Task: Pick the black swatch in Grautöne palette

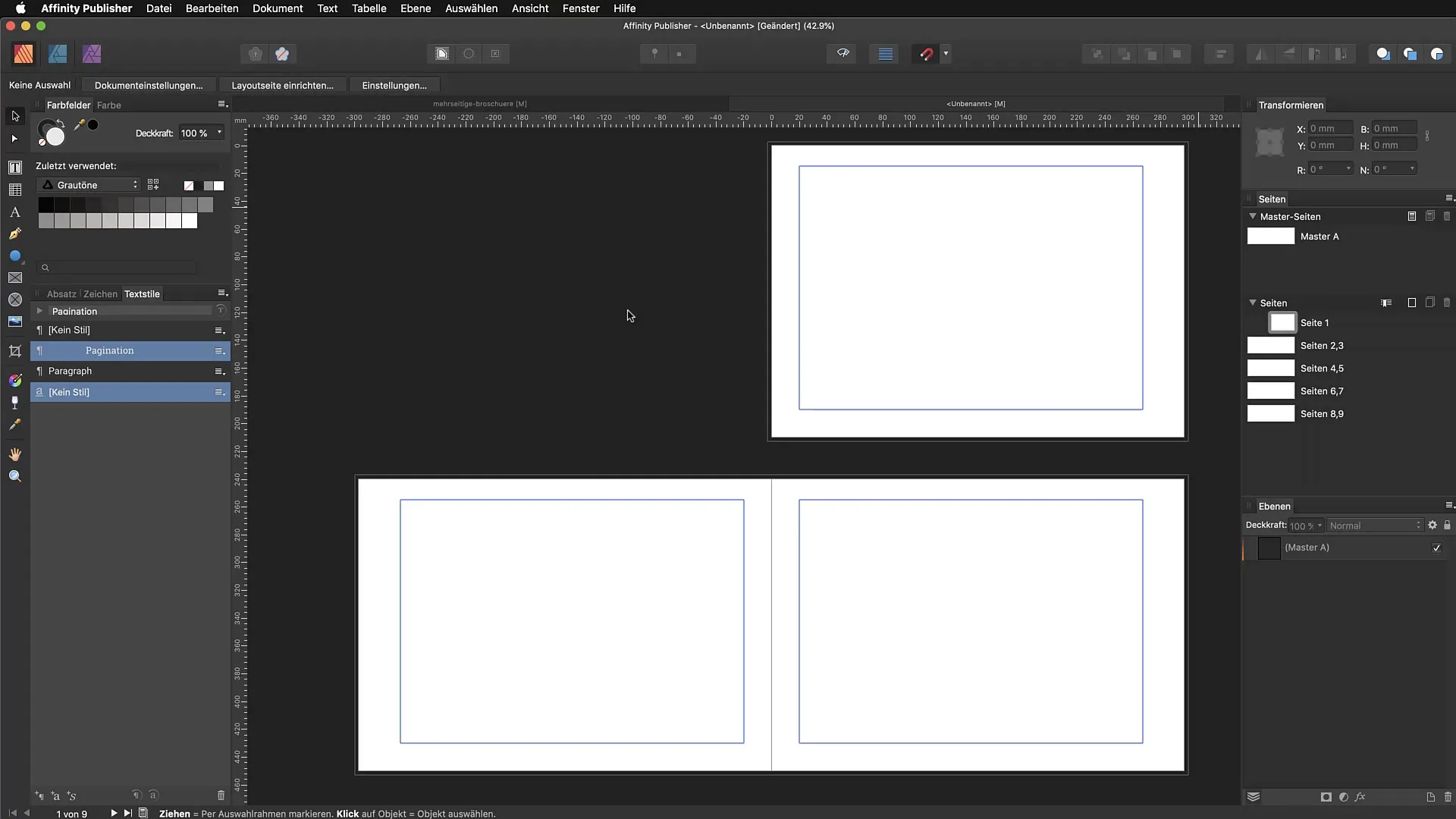Action: click(x=45, y=205)
